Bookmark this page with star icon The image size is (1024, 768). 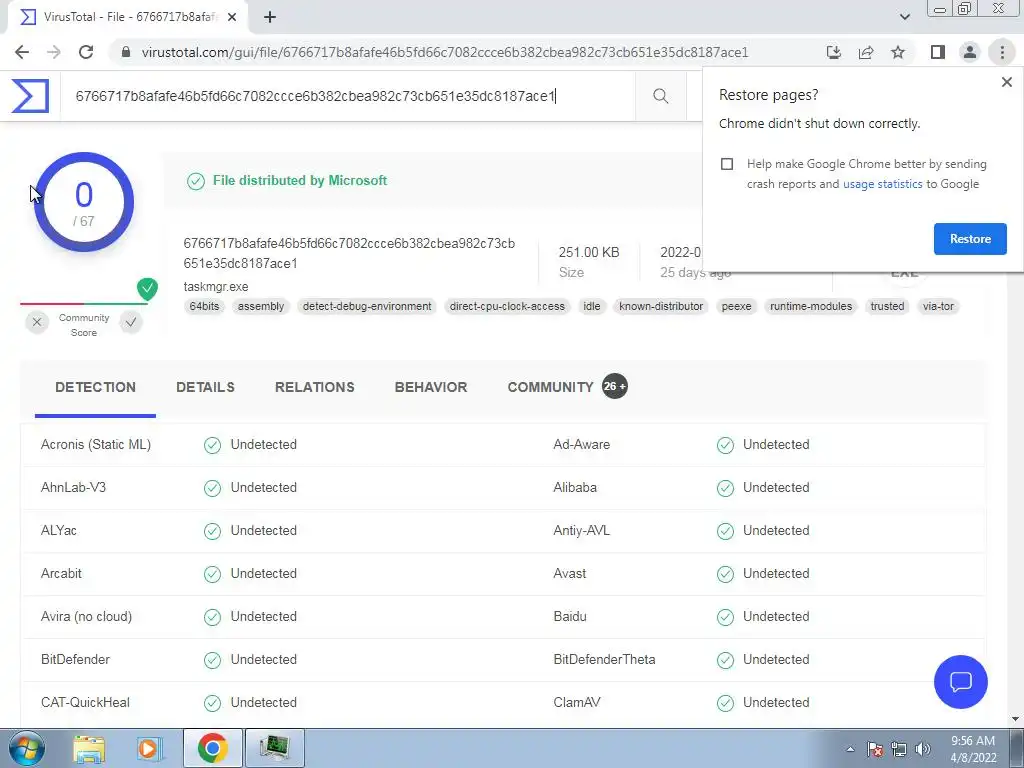click(898, 52)
